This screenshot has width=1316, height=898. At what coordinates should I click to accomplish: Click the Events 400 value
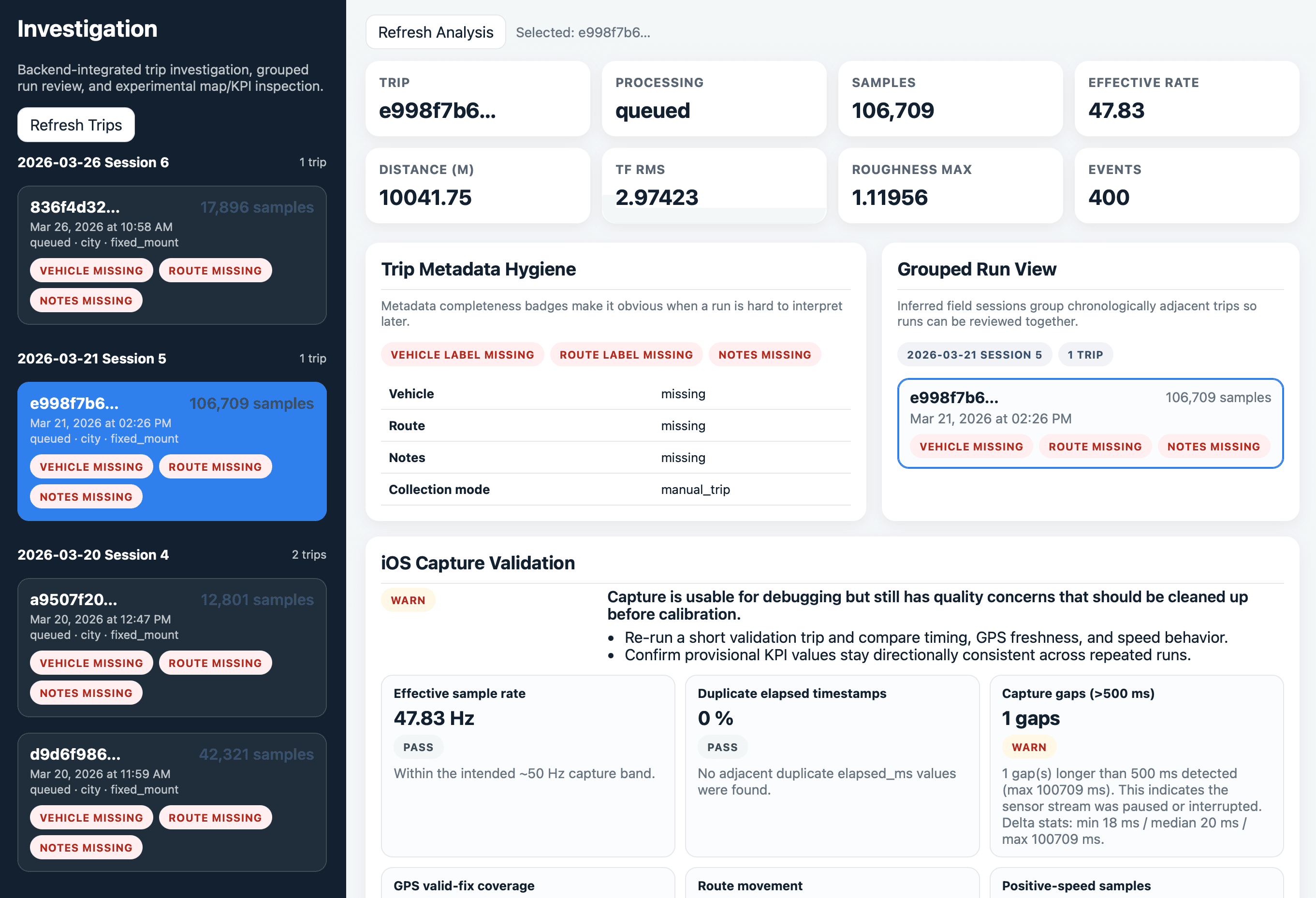(x=1108, y=198)
